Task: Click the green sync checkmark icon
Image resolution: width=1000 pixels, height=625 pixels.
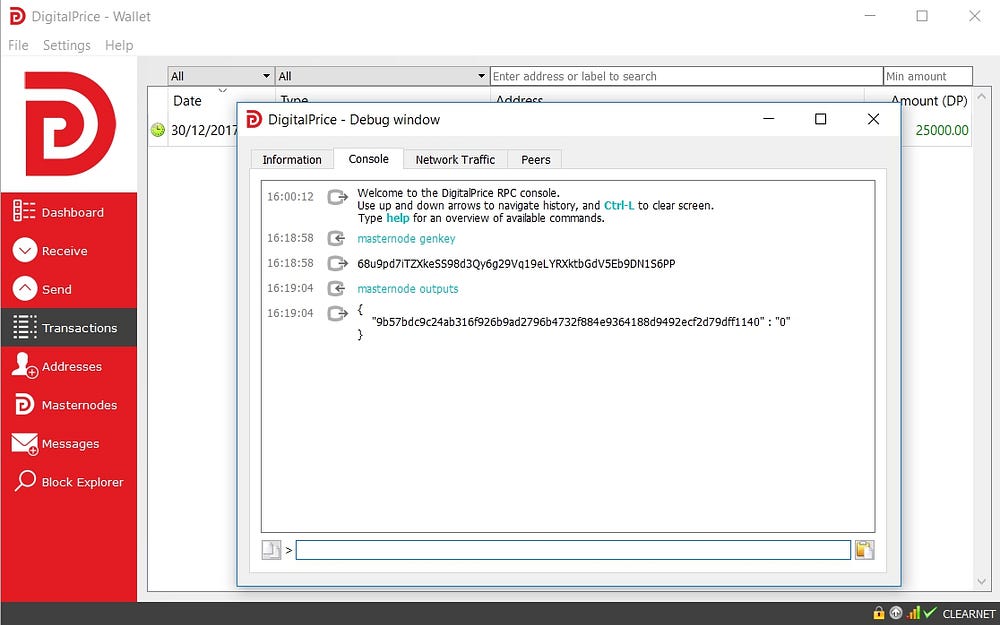Action: [930, 614]
